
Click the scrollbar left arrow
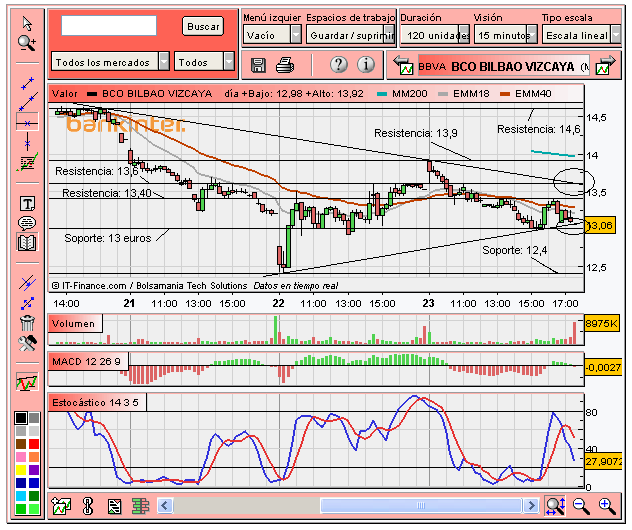[164, 505]
